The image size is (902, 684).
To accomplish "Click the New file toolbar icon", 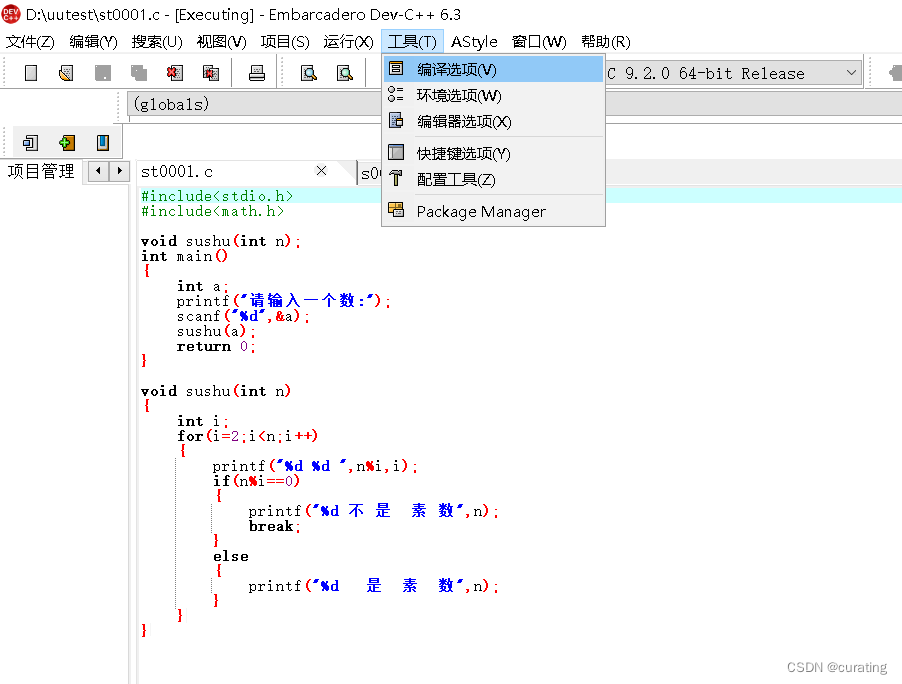I will 31,73.
